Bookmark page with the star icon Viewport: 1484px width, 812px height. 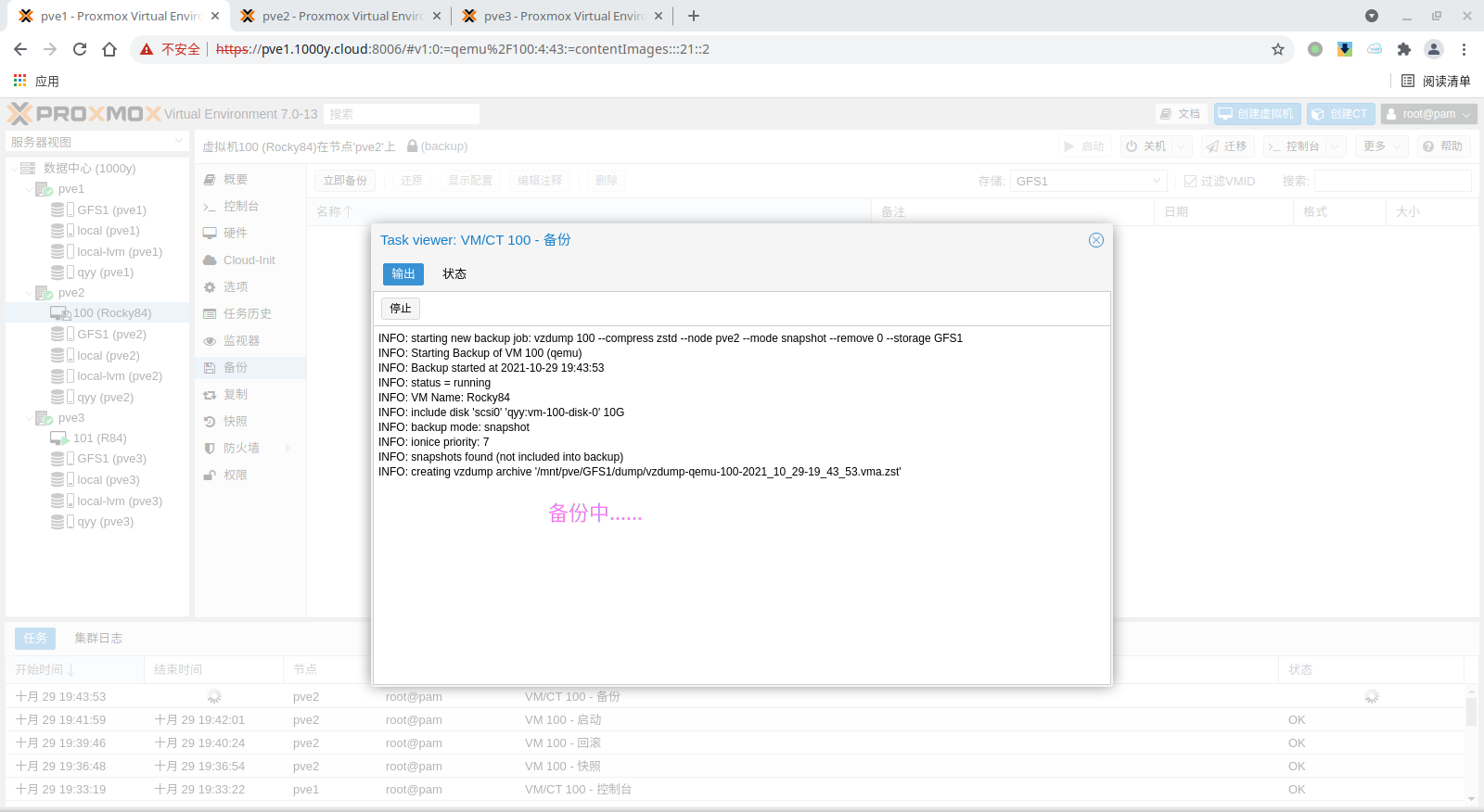(x=1278, y=49)
